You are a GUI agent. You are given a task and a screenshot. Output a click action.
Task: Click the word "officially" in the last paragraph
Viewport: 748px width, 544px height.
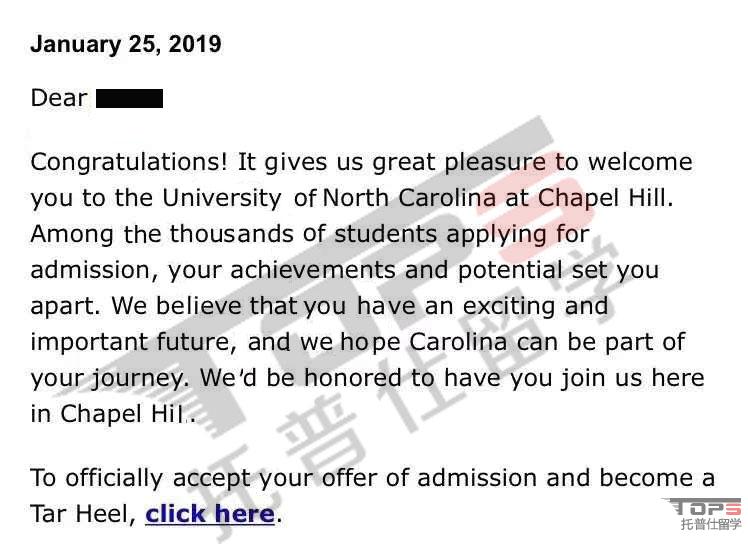(114, 479)
